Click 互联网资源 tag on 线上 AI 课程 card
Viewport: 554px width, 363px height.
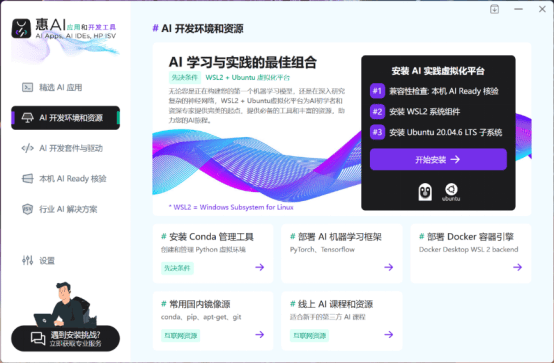pos(310,335)
